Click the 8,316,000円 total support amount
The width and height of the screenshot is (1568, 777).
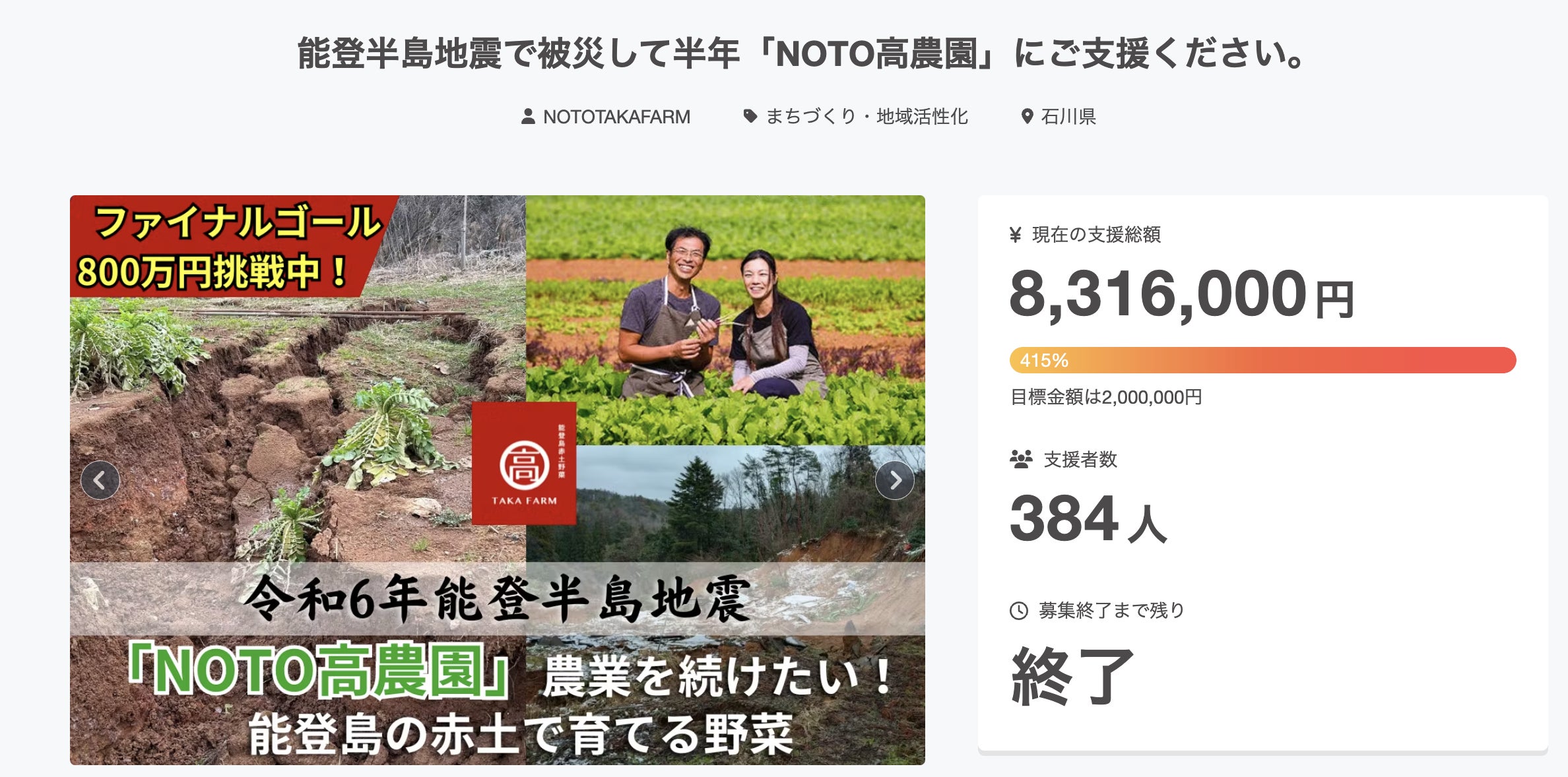1181,294
